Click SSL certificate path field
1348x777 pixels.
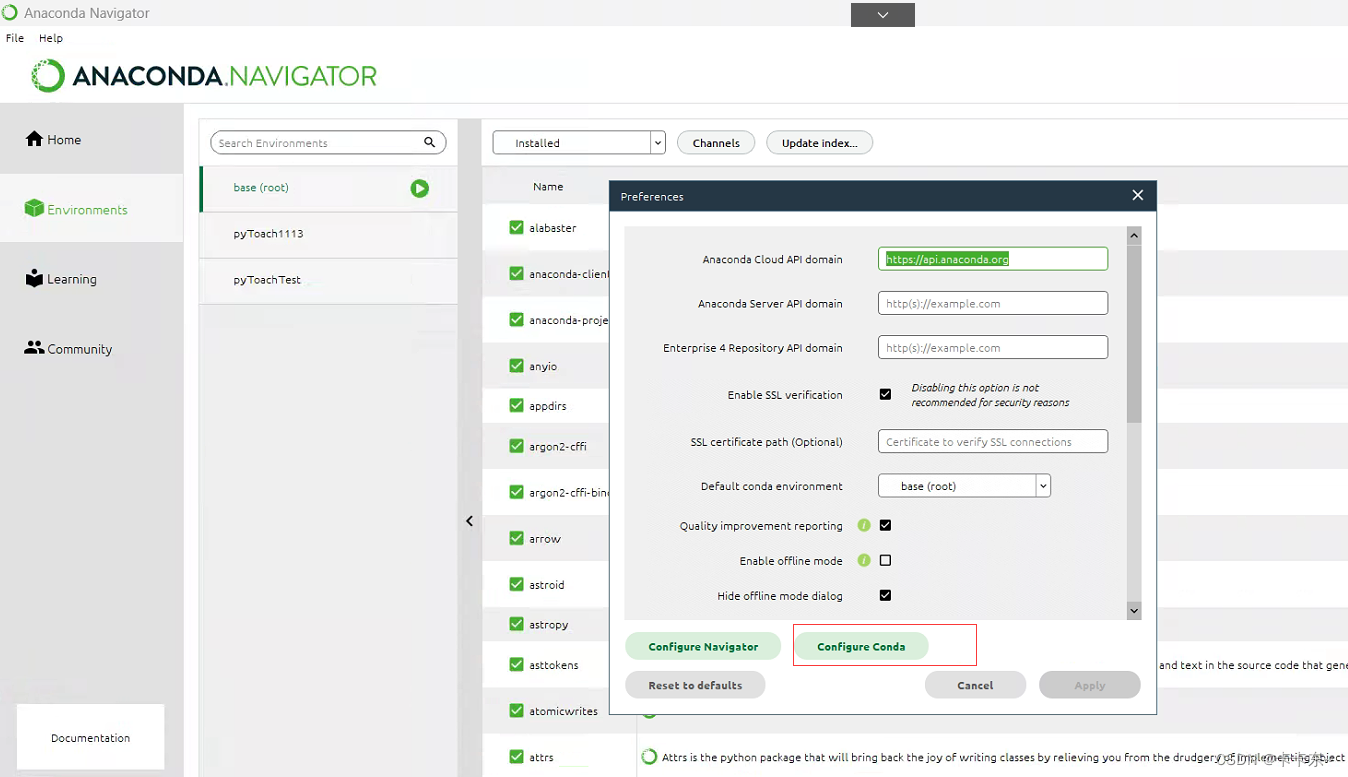993,441
